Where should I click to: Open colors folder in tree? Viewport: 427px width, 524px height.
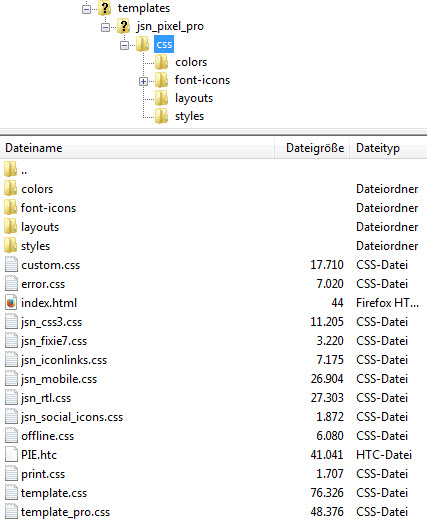(191, 62)
